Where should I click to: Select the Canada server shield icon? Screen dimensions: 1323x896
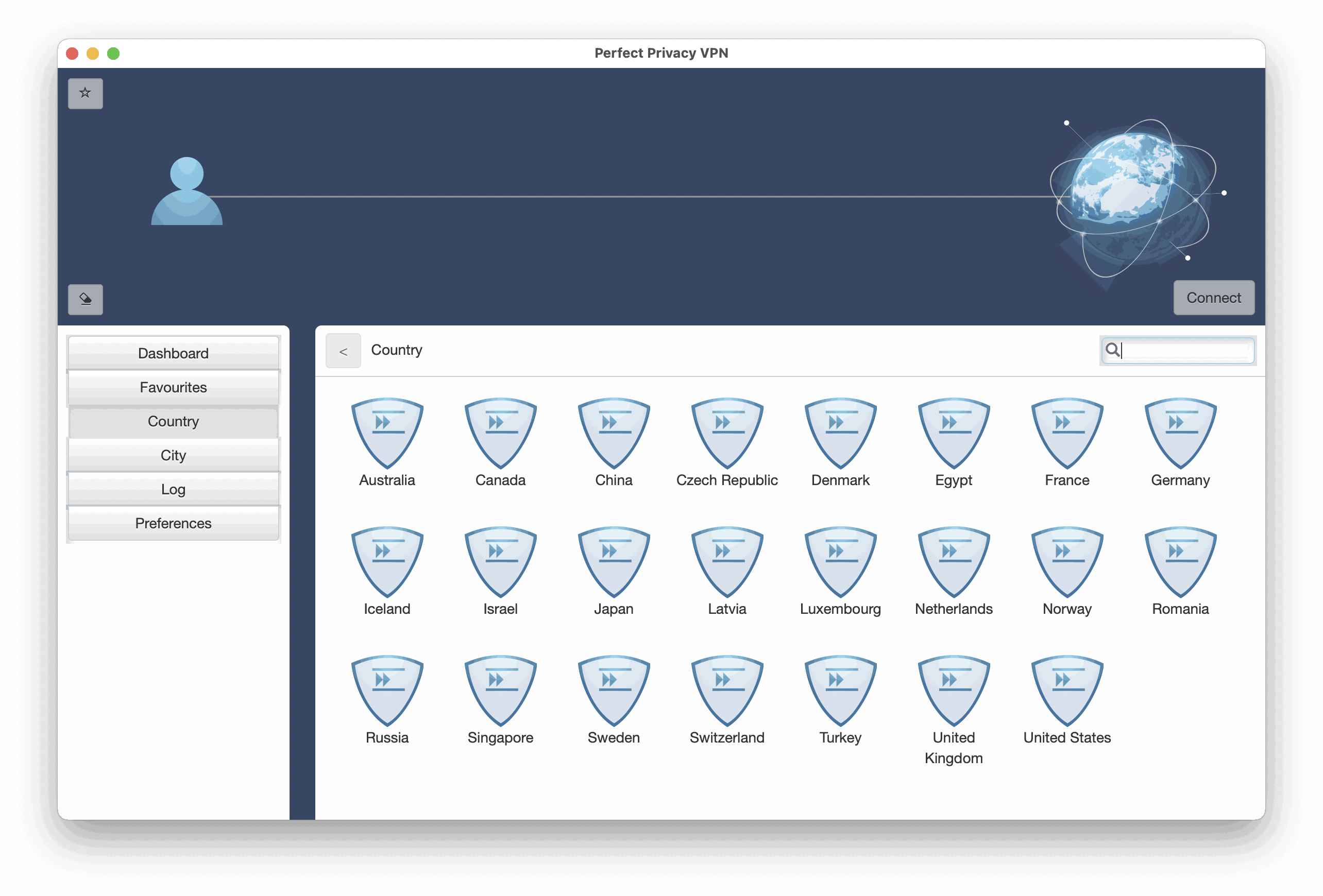(x=500, y=433)
